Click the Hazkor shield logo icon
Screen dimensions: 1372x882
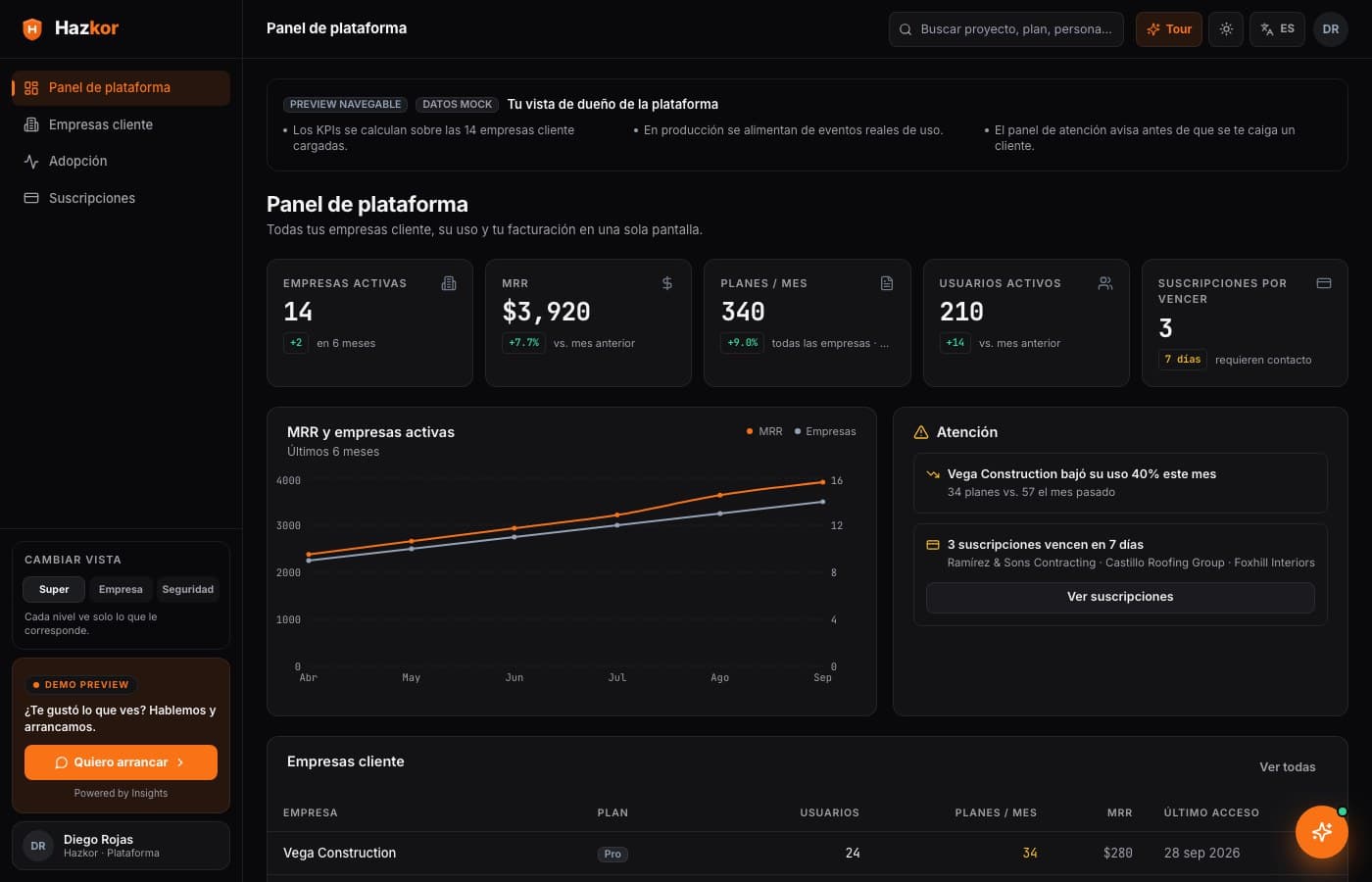[32, 28]
